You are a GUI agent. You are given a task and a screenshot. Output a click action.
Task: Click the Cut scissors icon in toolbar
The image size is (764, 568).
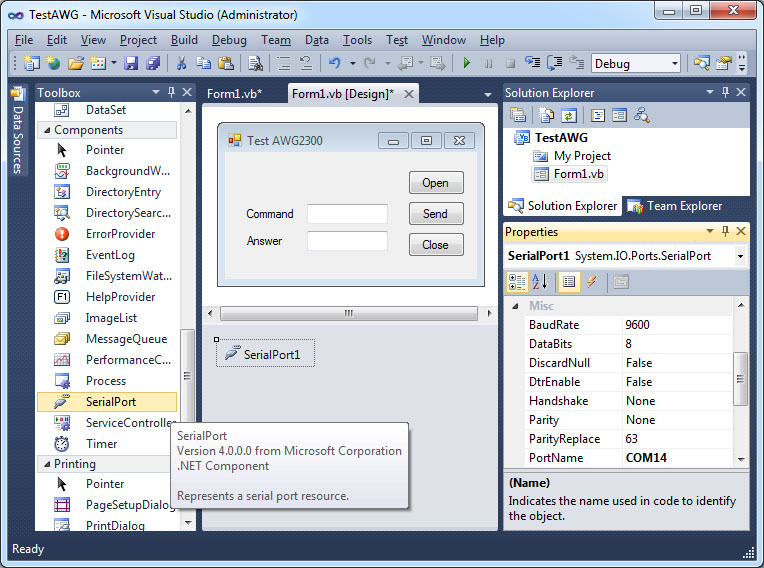[x=182, y=63]
